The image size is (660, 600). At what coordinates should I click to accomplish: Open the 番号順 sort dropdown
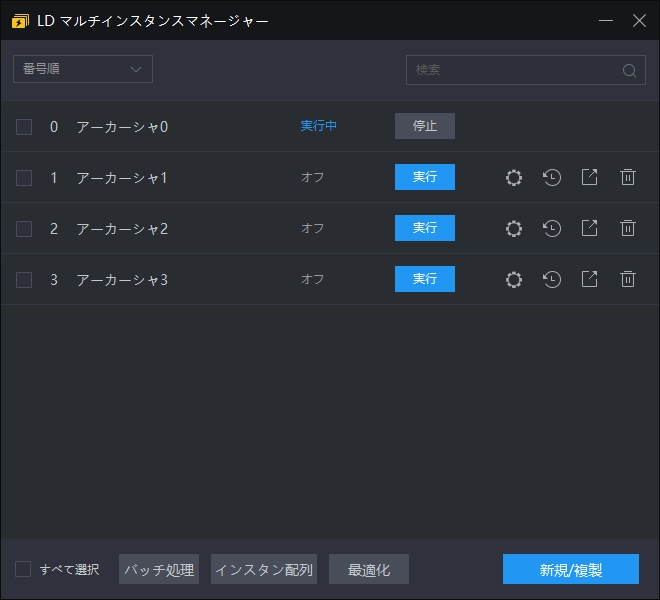[83, 69]
